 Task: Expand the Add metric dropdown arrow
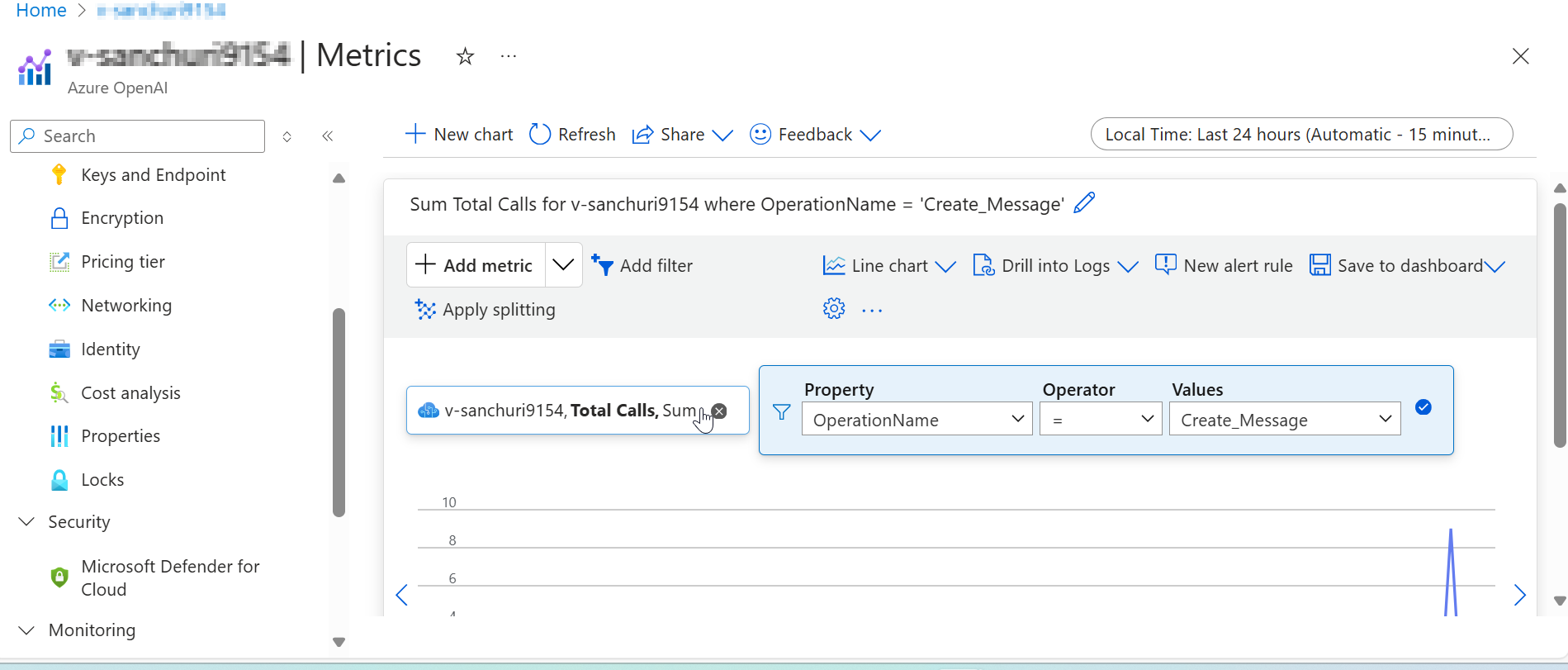(x=563, y=265)
